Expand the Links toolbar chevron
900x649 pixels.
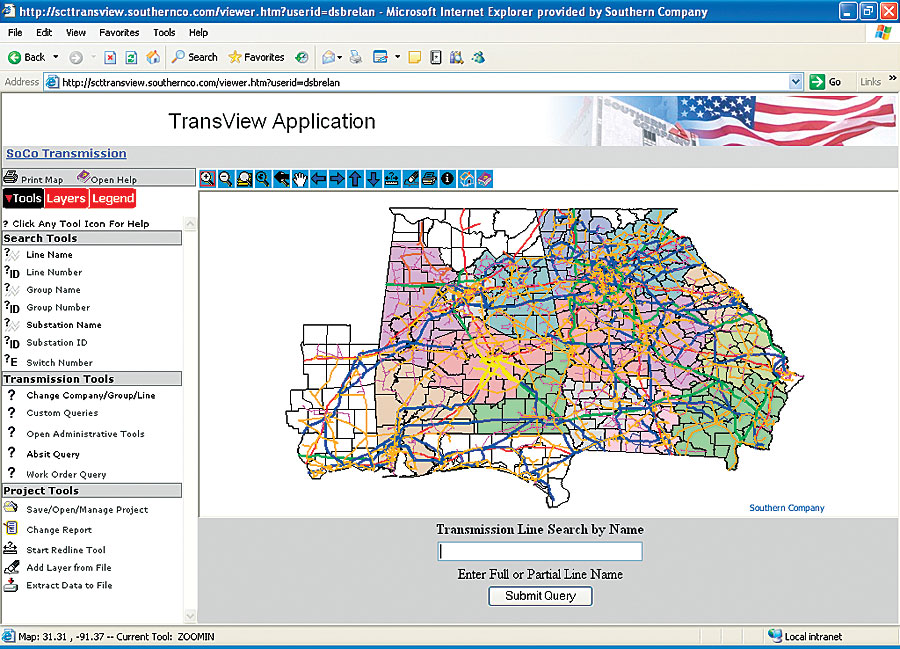click(x=893, y=79)
